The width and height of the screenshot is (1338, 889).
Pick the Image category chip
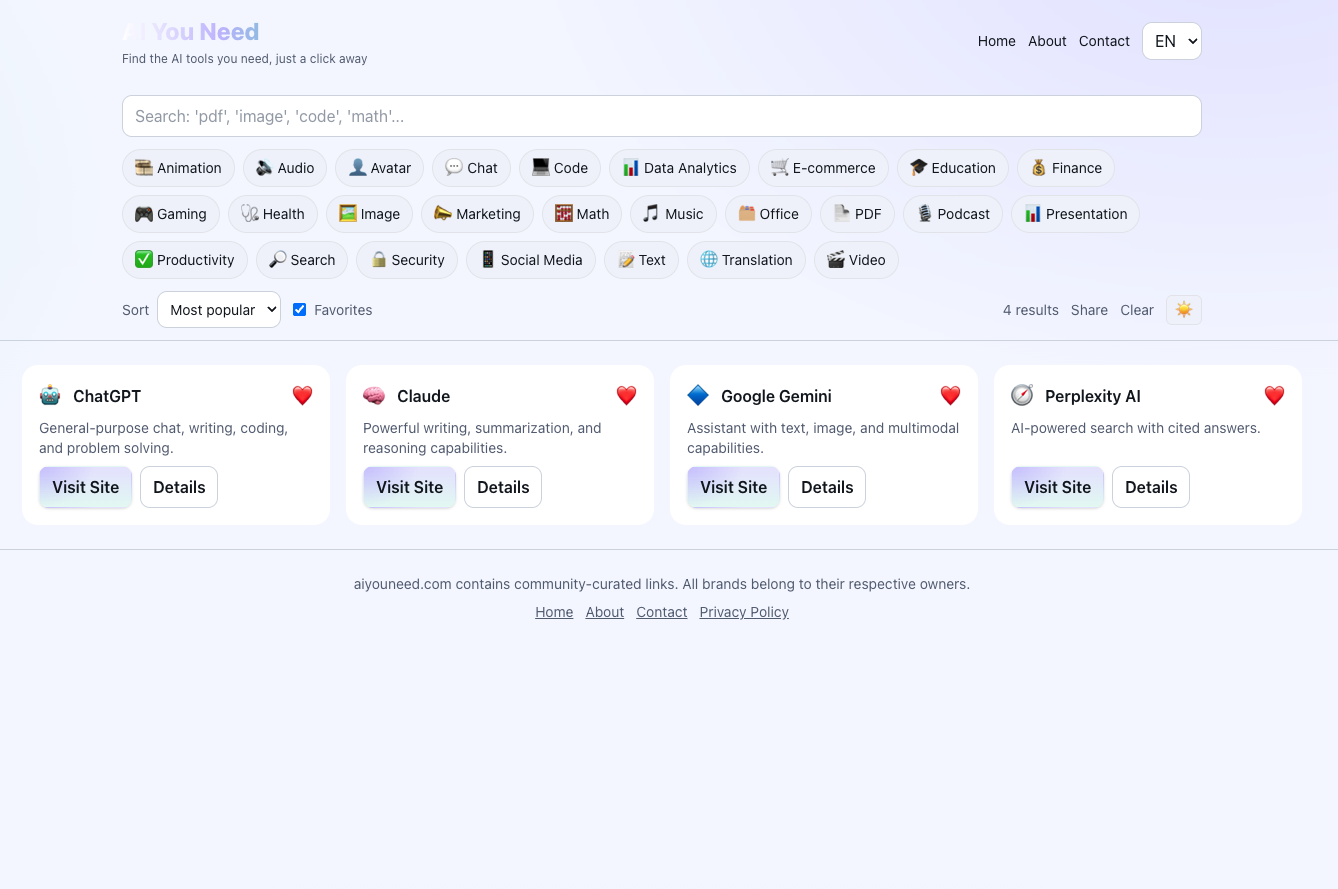(369, 214)
